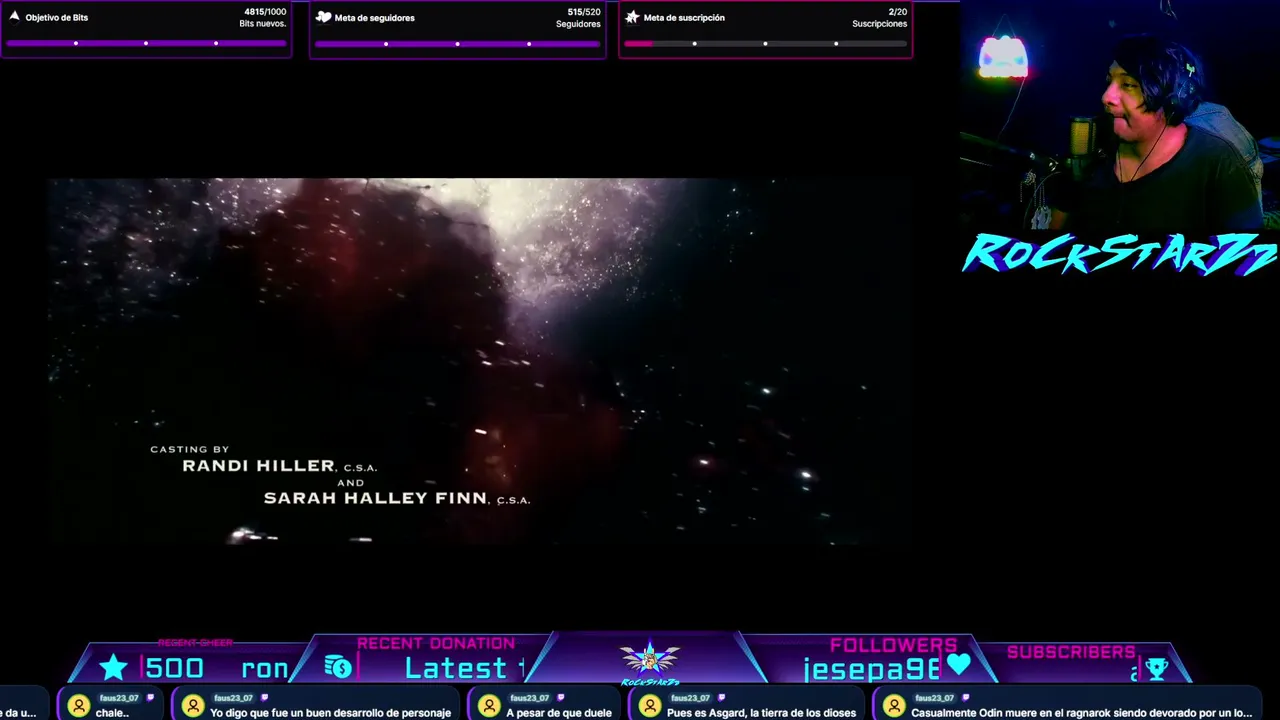Screen dimensions: 1280x720
Task: Click the 'Suscripciones' label
Action: (880, 24)
